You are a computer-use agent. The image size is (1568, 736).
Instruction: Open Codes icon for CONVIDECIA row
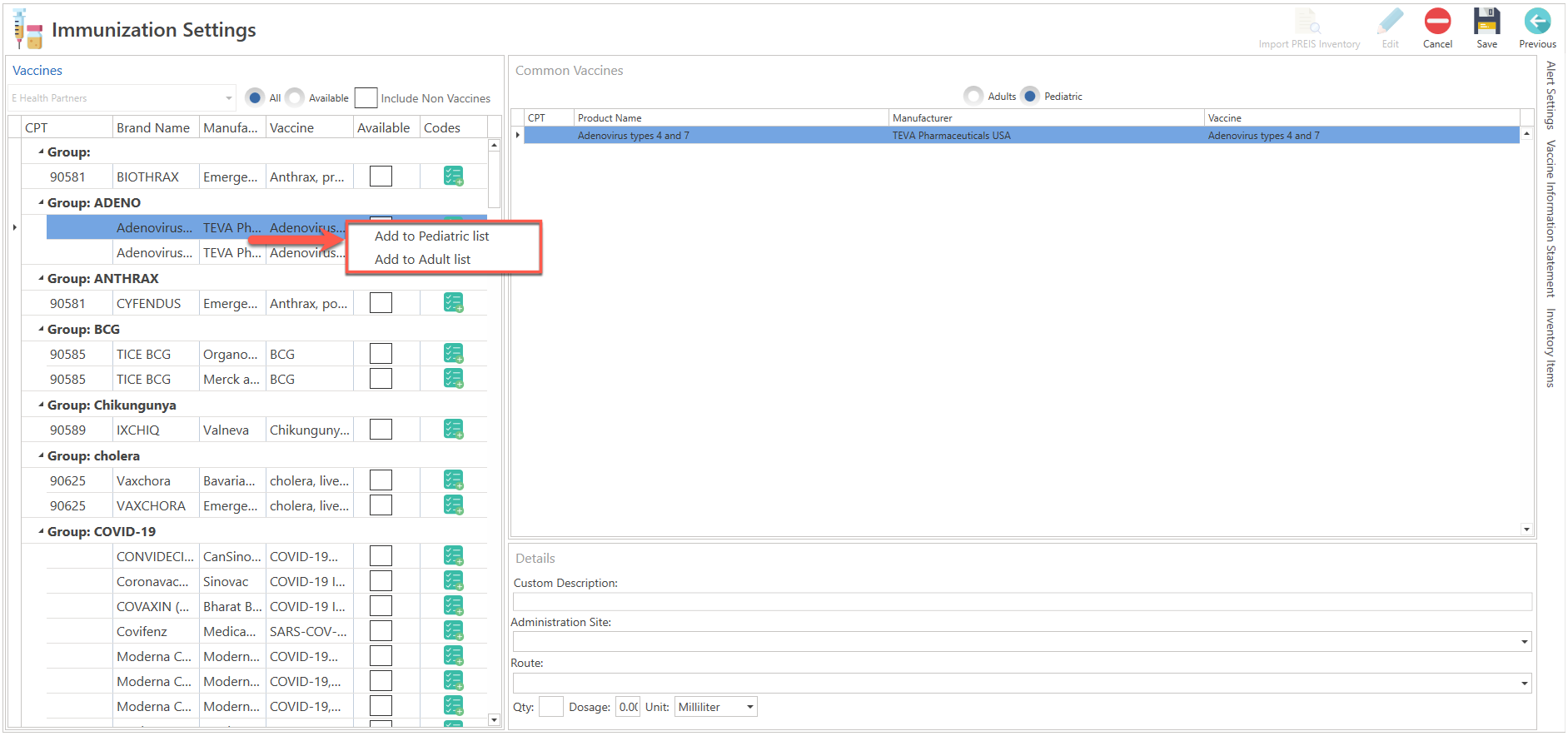(453, 556)
